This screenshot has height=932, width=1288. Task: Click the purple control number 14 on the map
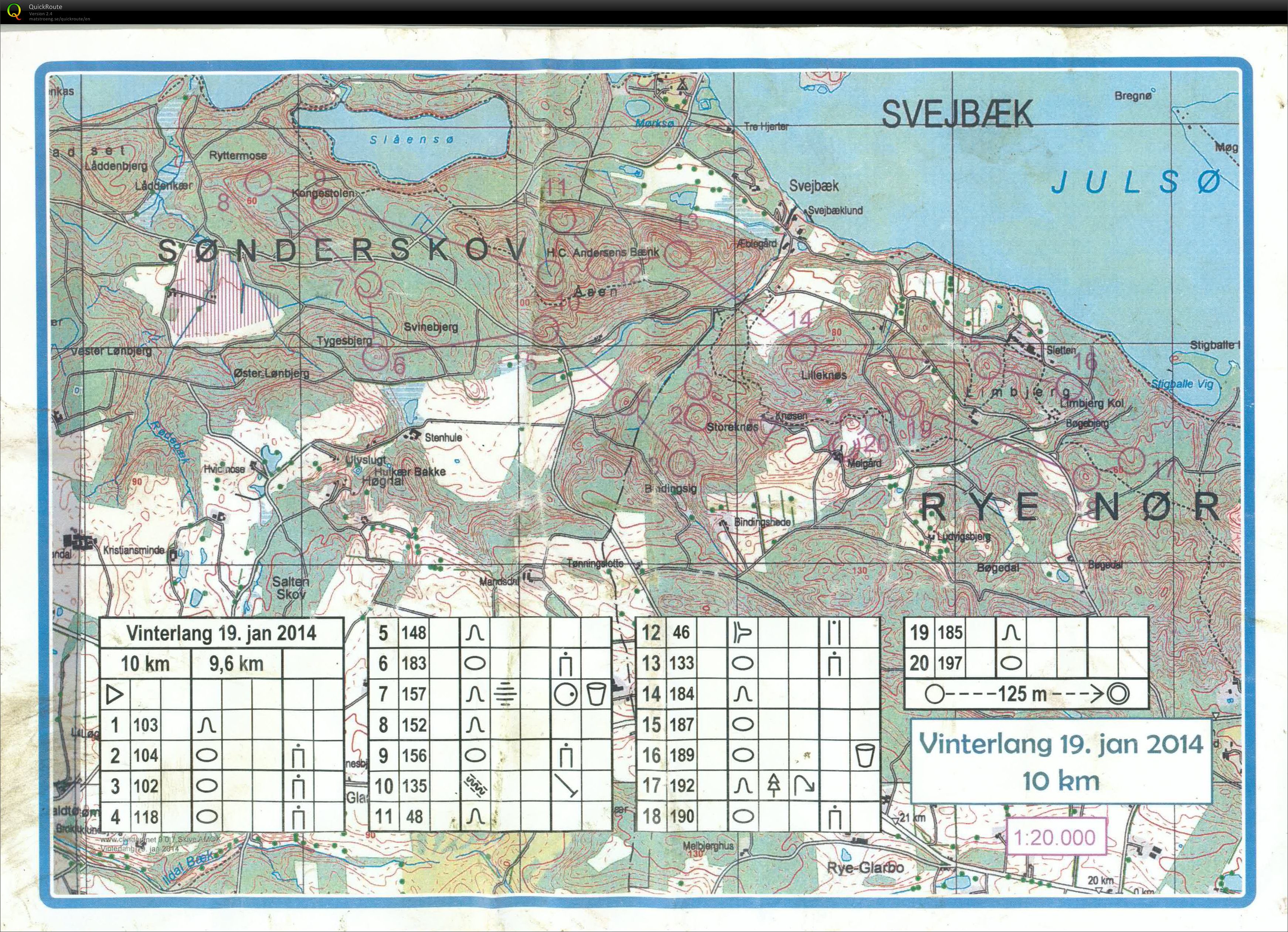click(801, 320)
